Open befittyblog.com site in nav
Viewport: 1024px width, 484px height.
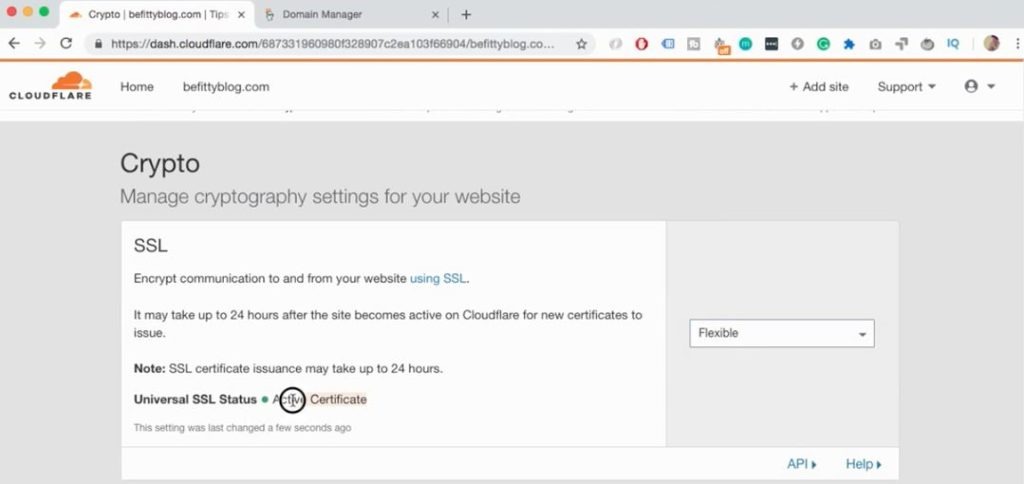tap(226, 87)
